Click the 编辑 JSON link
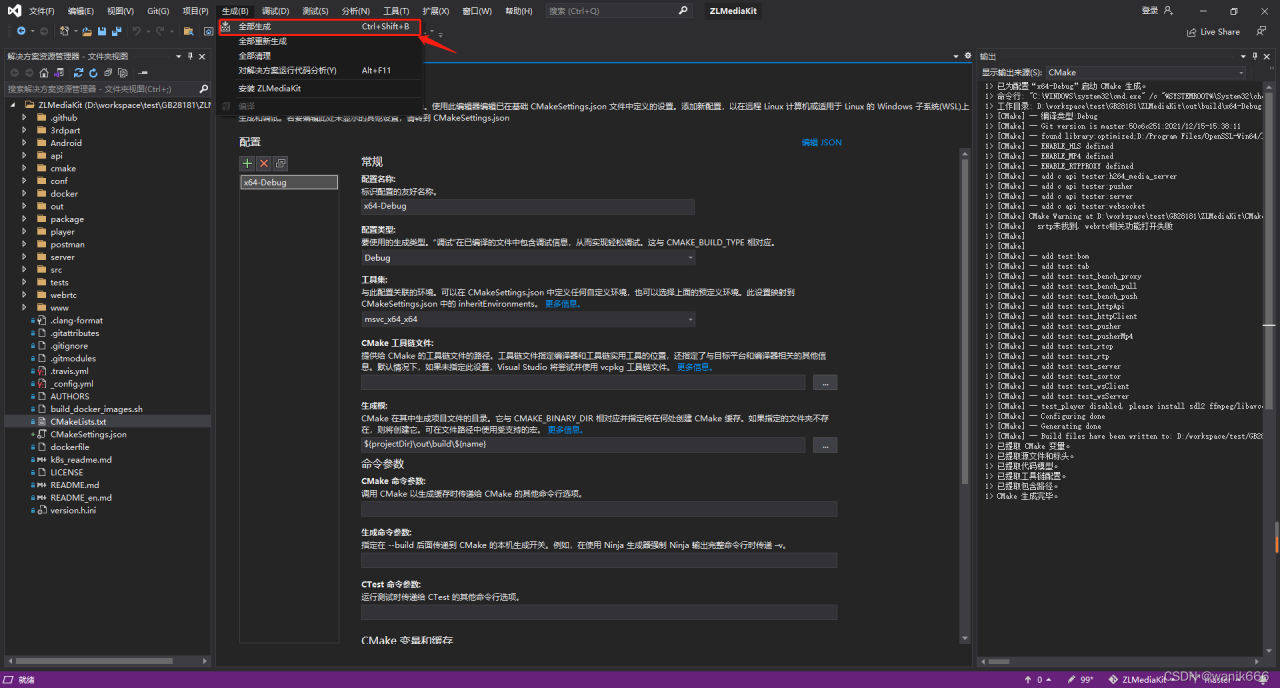1280x688 pixels. 821,143
